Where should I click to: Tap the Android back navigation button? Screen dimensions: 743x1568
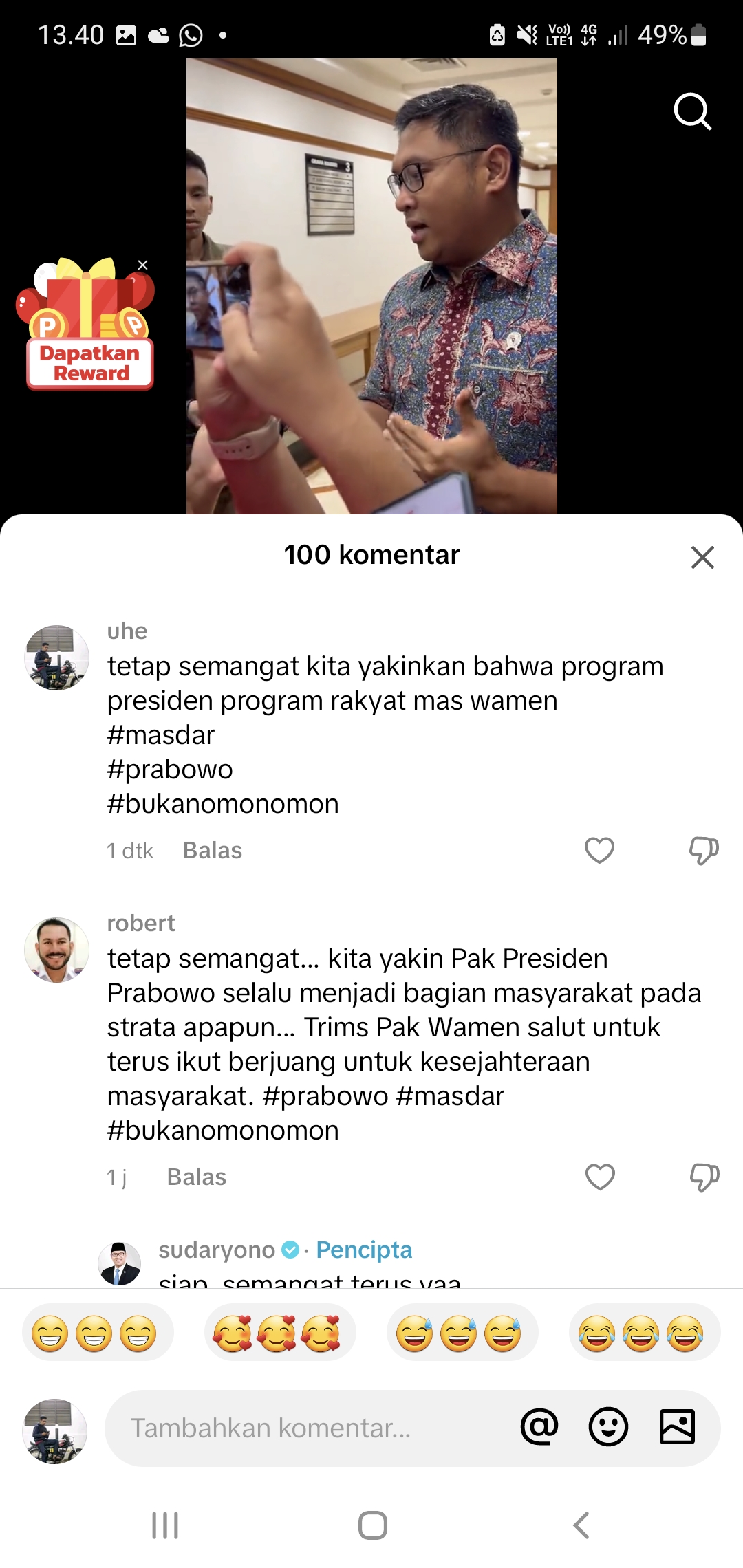click(x=581, y=1525)
